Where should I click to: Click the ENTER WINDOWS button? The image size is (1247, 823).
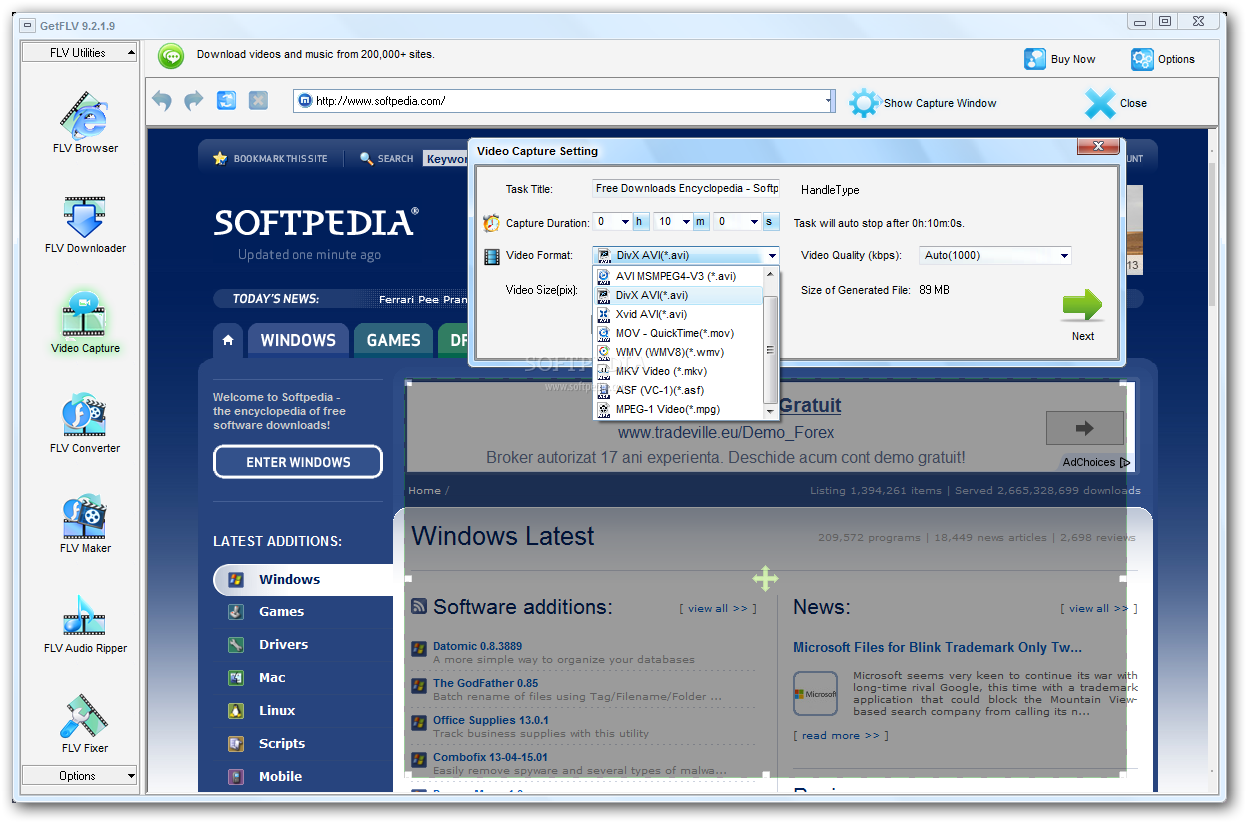click(x=298, y=462)
